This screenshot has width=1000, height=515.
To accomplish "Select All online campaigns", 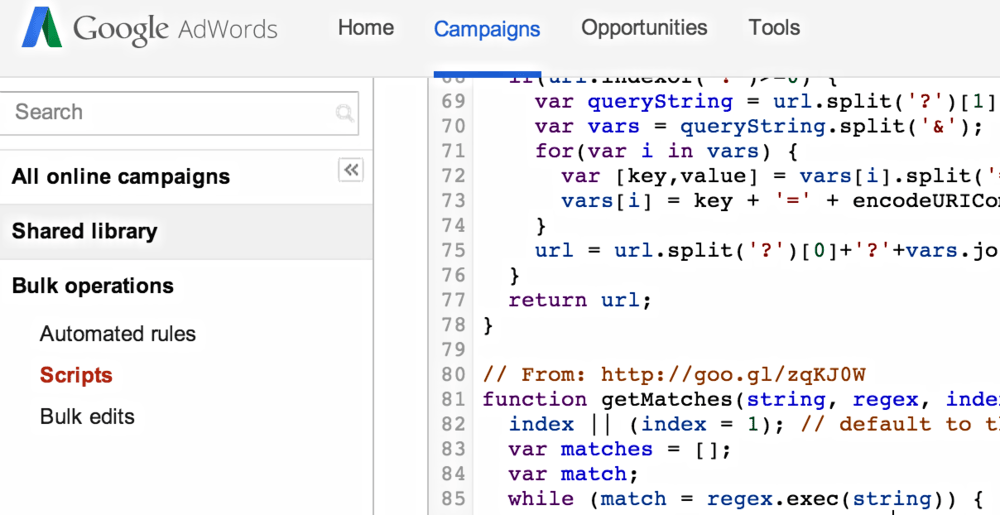I will click(x=121, y=177).
